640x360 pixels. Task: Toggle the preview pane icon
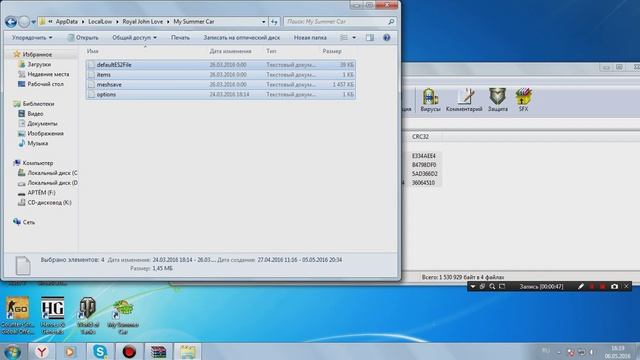point(370,38)
